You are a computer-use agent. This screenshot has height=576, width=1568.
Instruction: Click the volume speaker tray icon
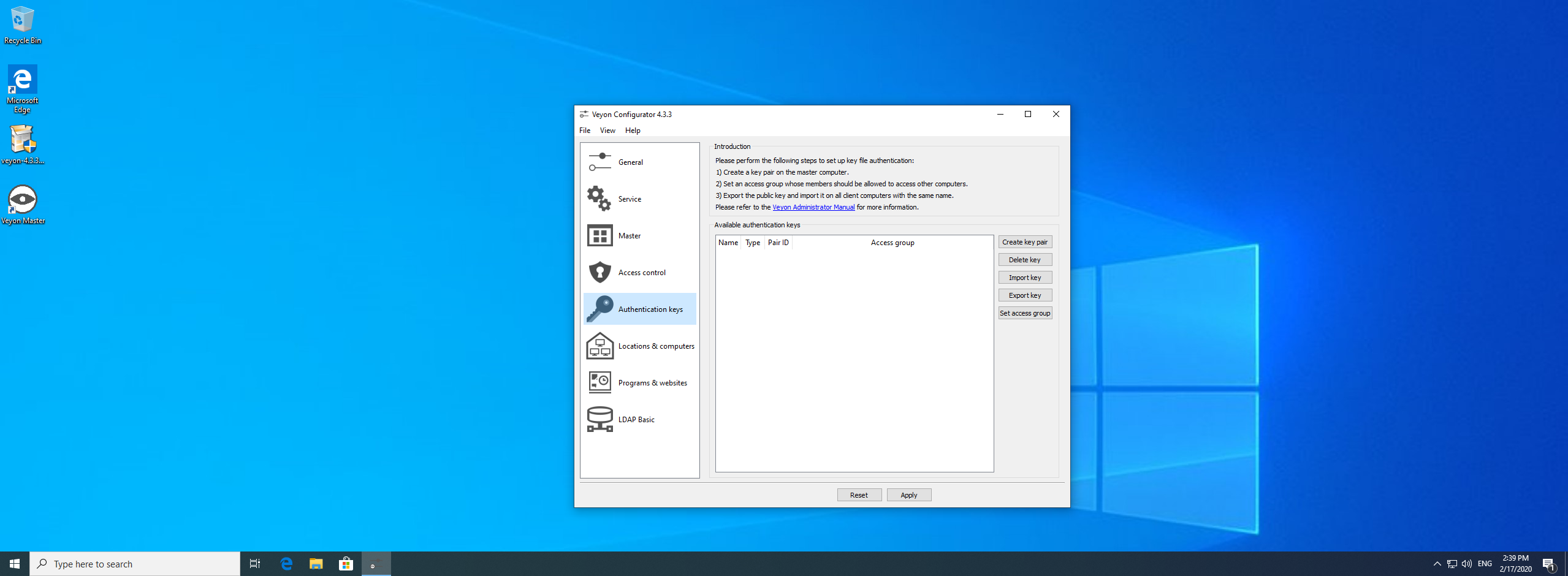coord(1467,564)
